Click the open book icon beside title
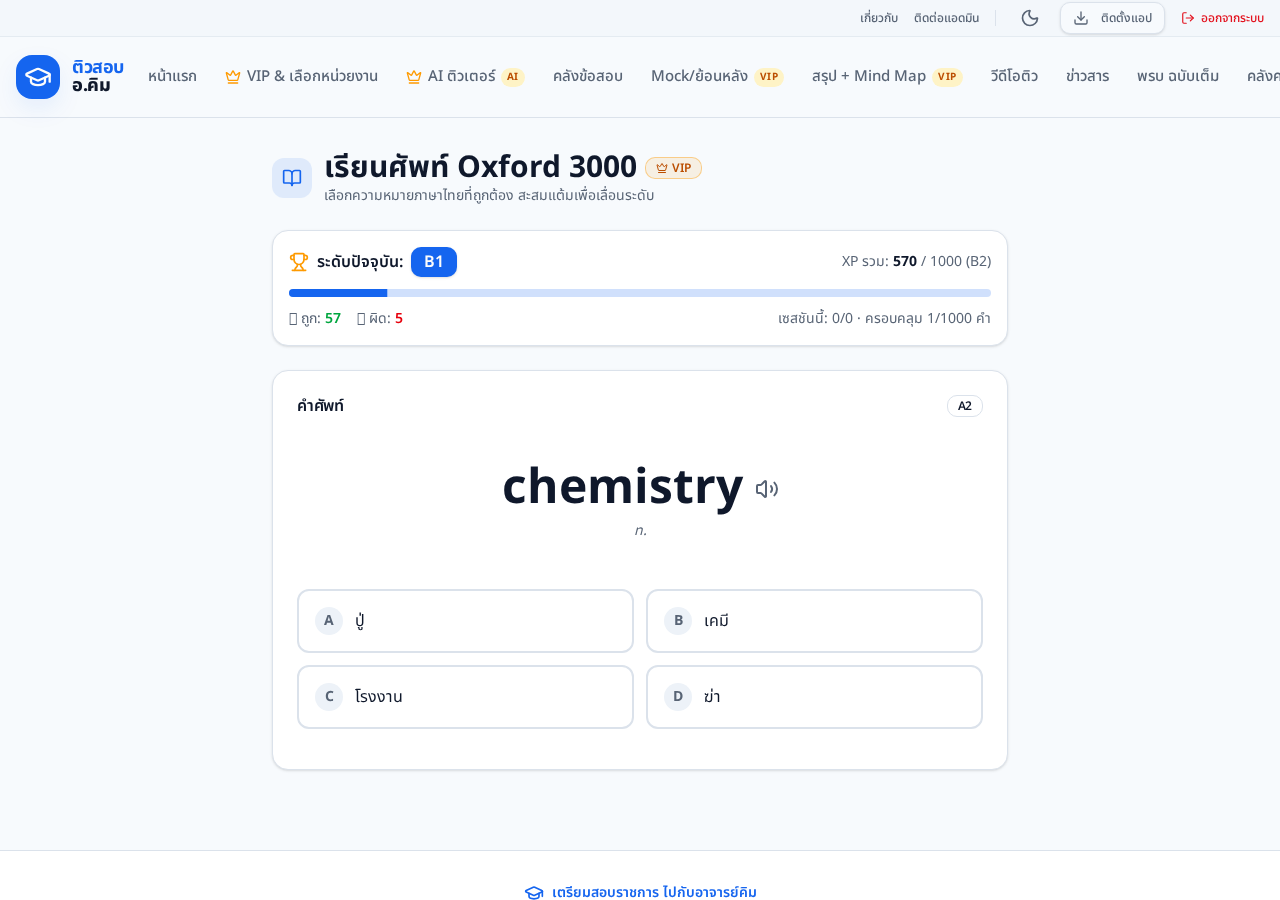 [x=292, y=178]
